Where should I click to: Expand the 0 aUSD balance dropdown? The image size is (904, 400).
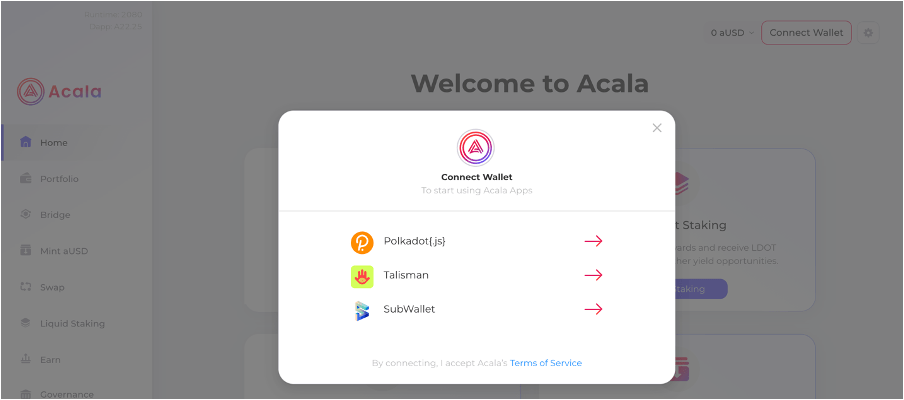(732, 33)
